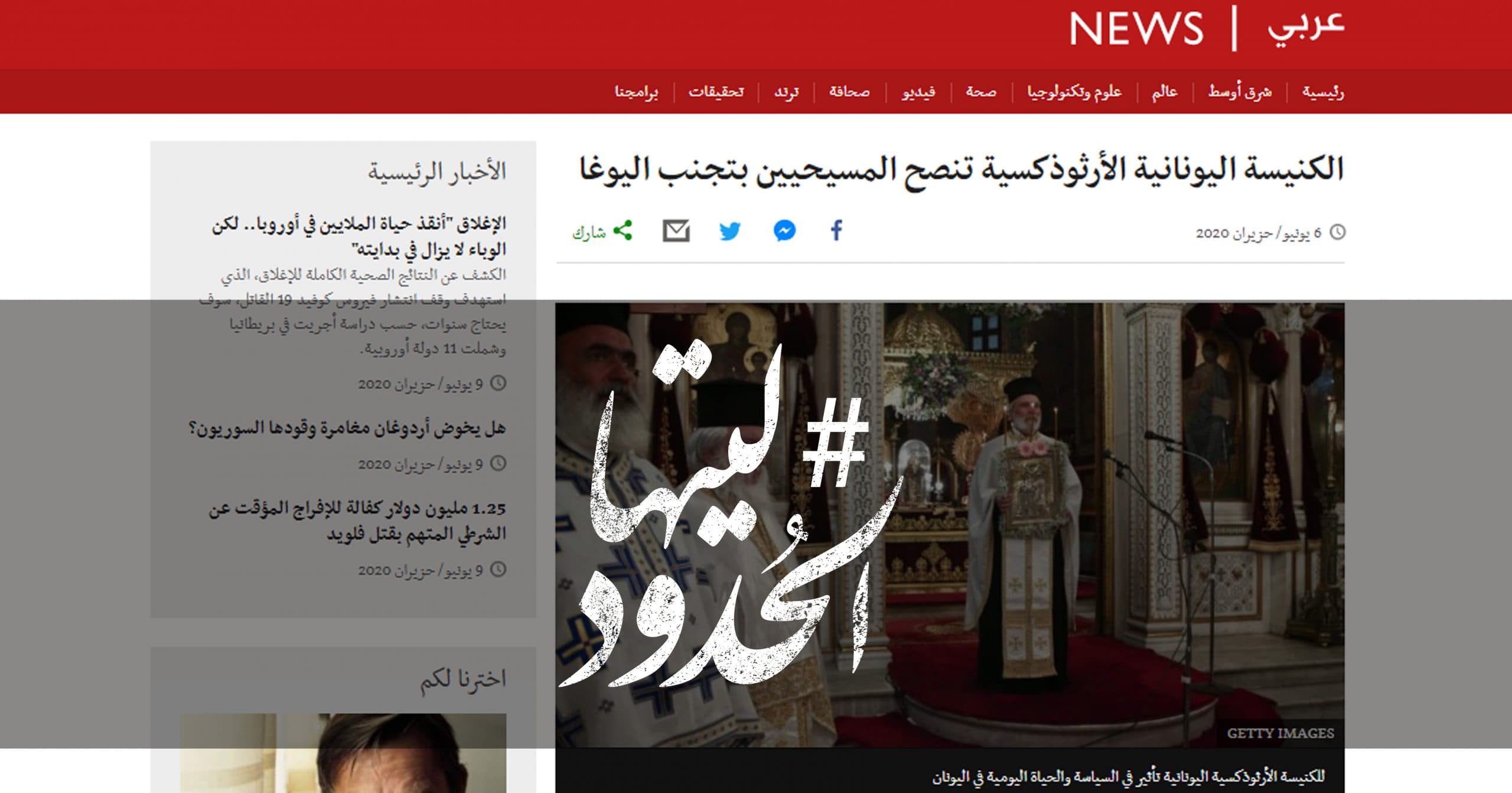
Task: Click the NEWS logo in header
Action: (1136, 28)
